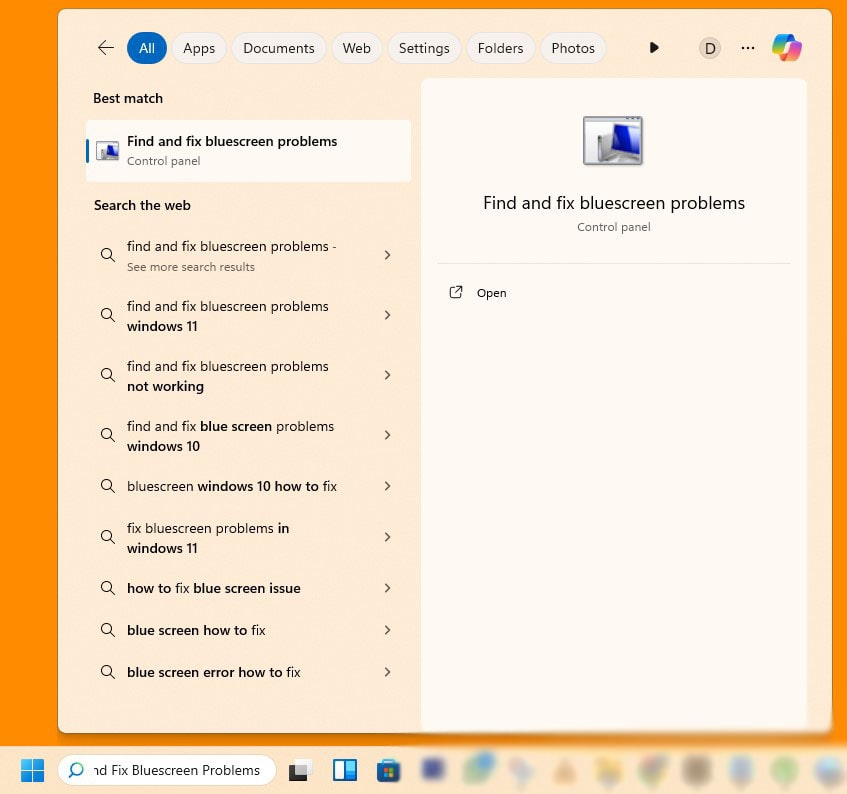Select the Settings filter tab
The image size is (847, 794).
point(424,48)
